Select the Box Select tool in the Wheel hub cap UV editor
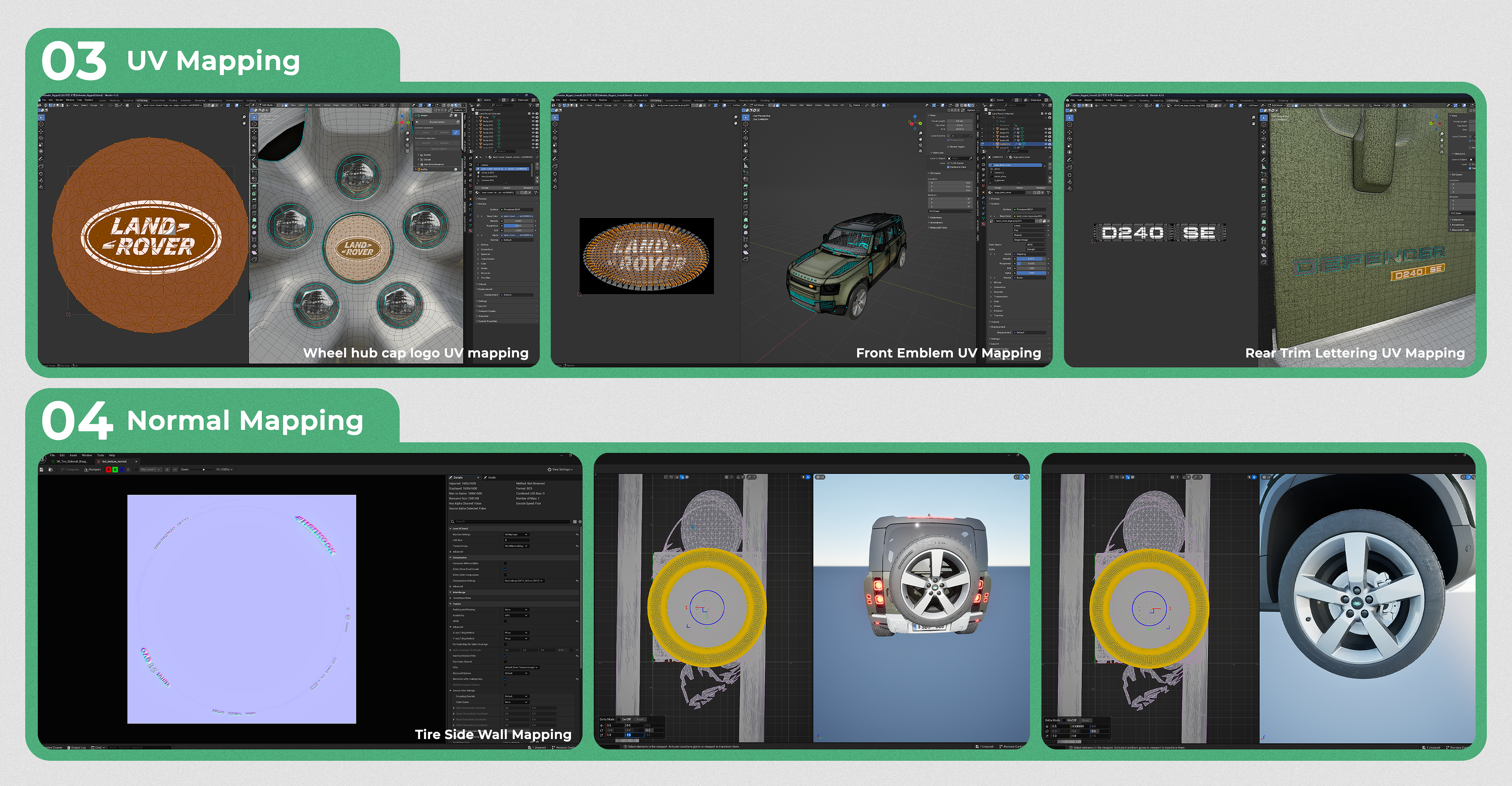The width and height of the screenshot is (1512, 786). (x=41, y=117)
